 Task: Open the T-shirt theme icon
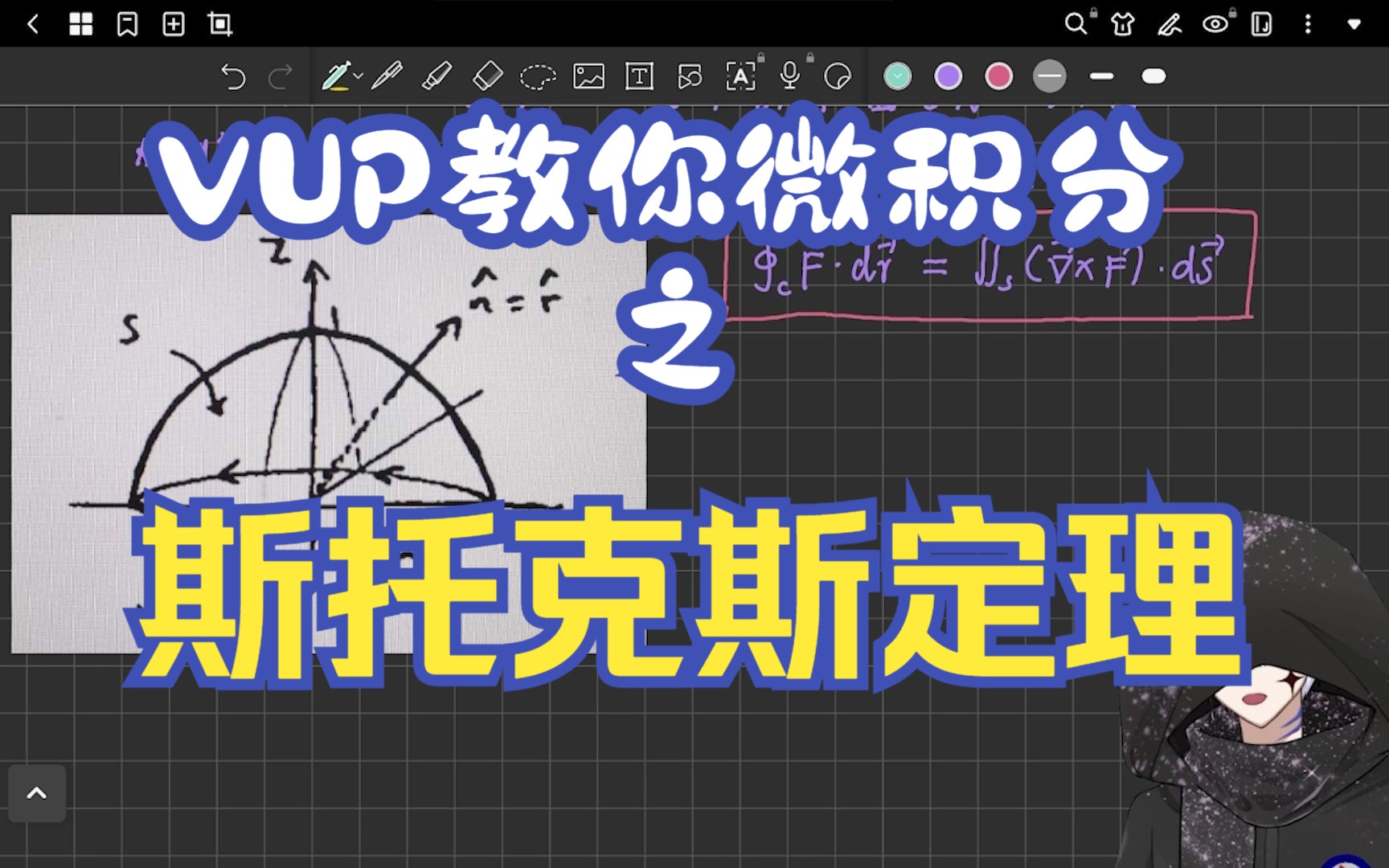pos(1122,24)
